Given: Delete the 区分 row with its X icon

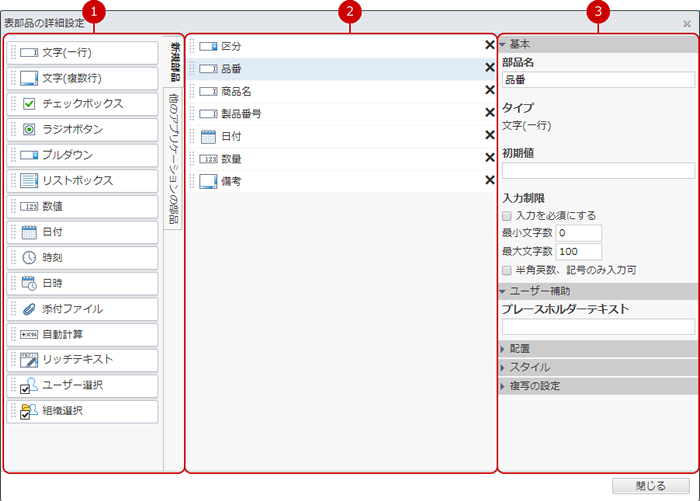Looking at the screenshot, I should tap(490, 46).
